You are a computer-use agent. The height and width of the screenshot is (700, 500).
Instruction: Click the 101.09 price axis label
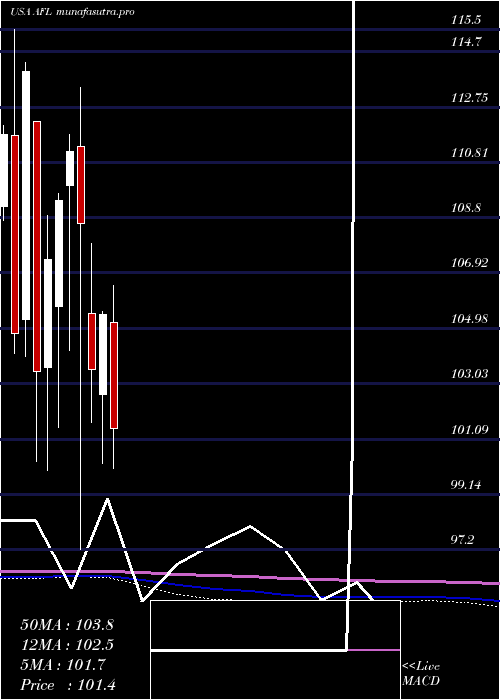470,430
